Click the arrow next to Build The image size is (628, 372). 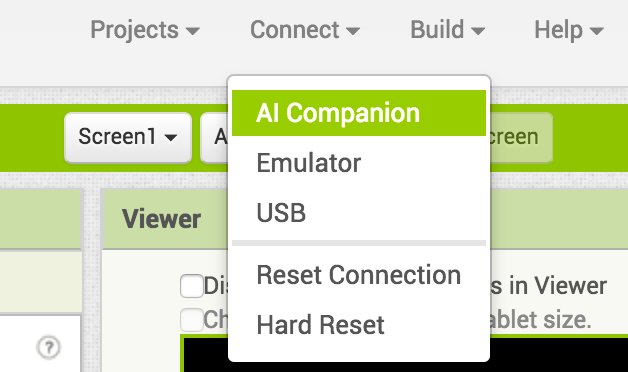478,31
